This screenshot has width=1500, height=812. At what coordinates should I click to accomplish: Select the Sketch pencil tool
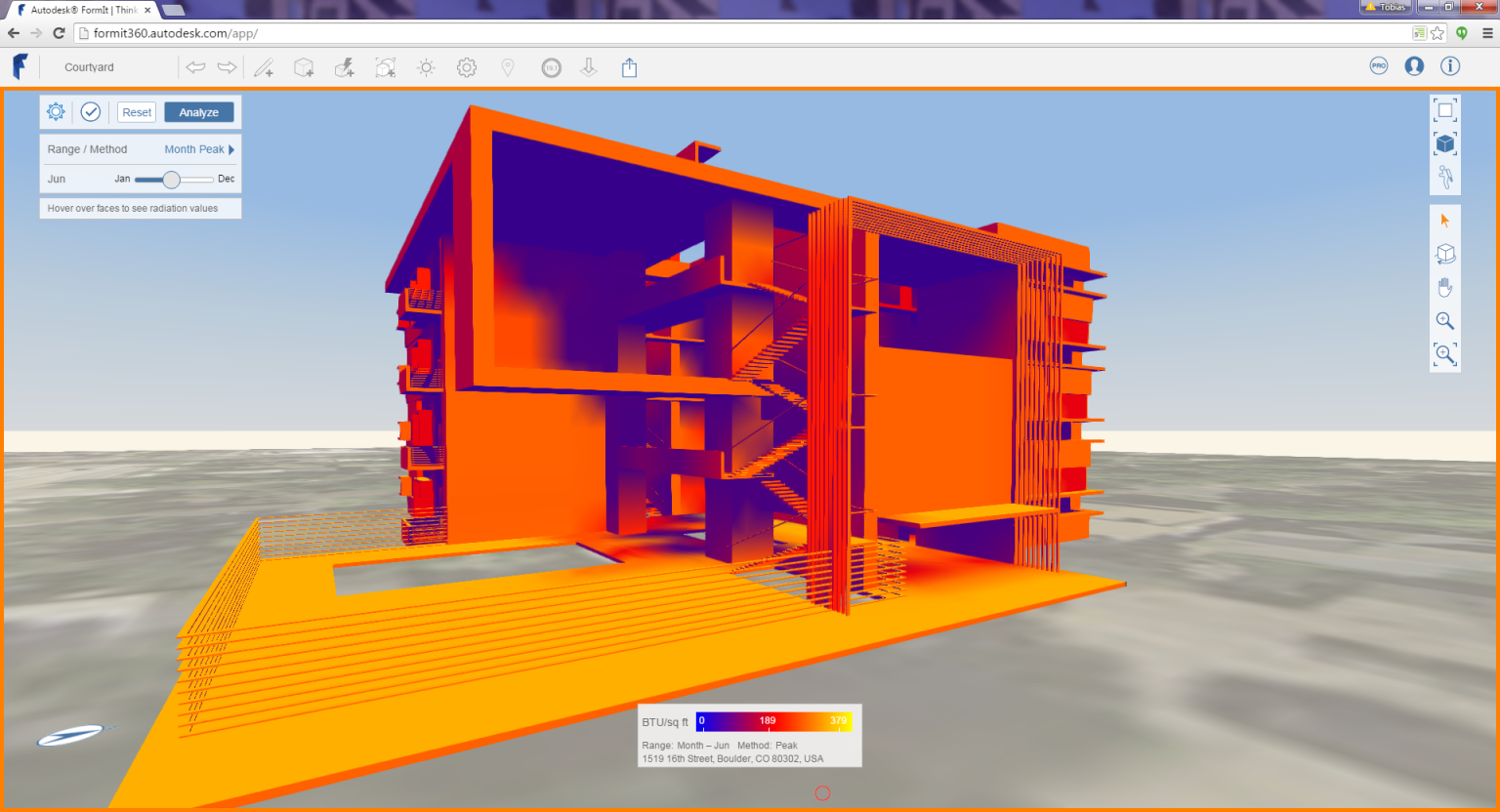coord(264,68)
